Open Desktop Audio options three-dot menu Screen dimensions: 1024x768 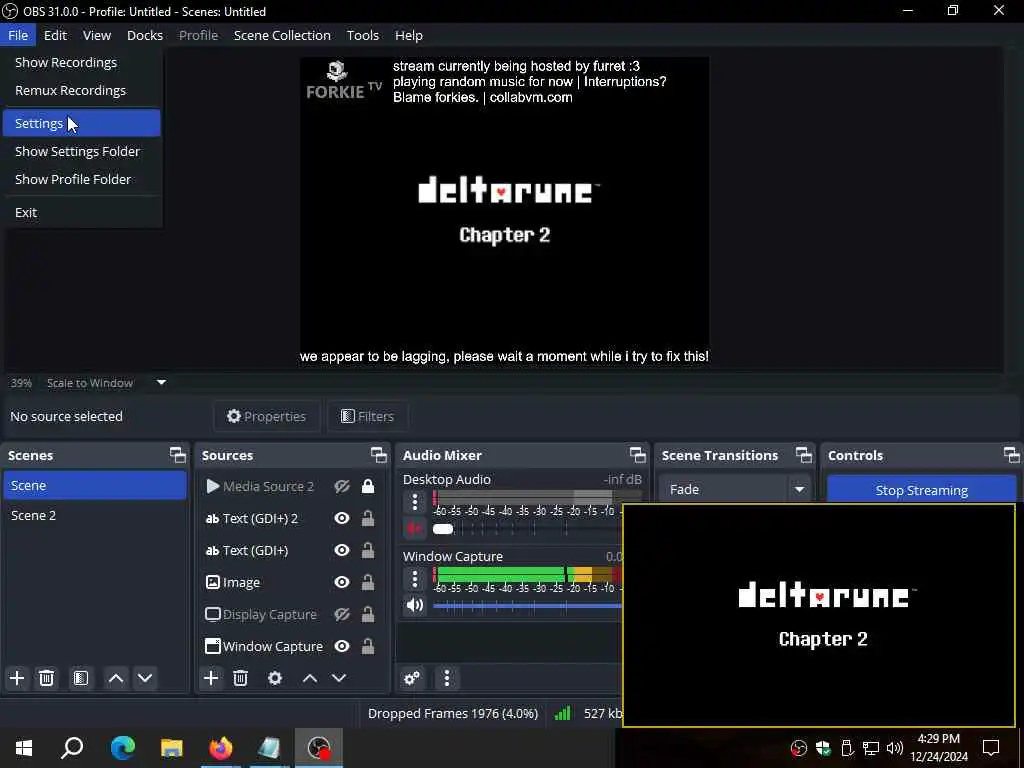tap(415, 502)
